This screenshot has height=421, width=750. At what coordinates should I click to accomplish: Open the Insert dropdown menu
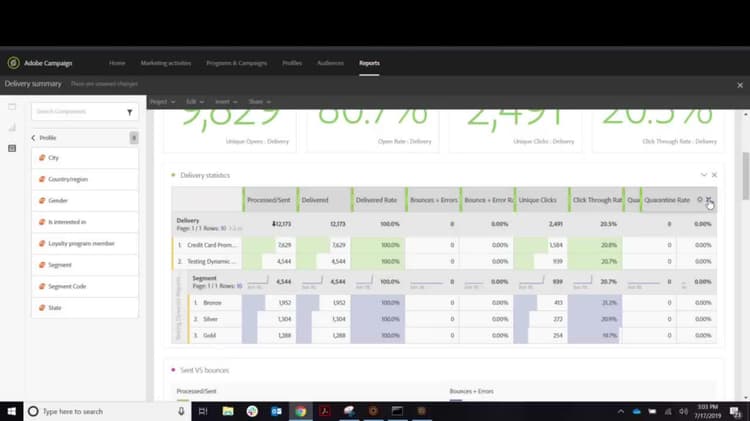pos(226,101)
